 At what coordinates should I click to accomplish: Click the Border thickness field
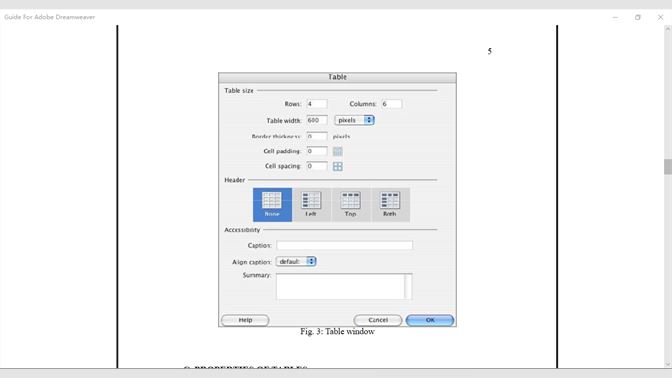(x=317, y=136)
